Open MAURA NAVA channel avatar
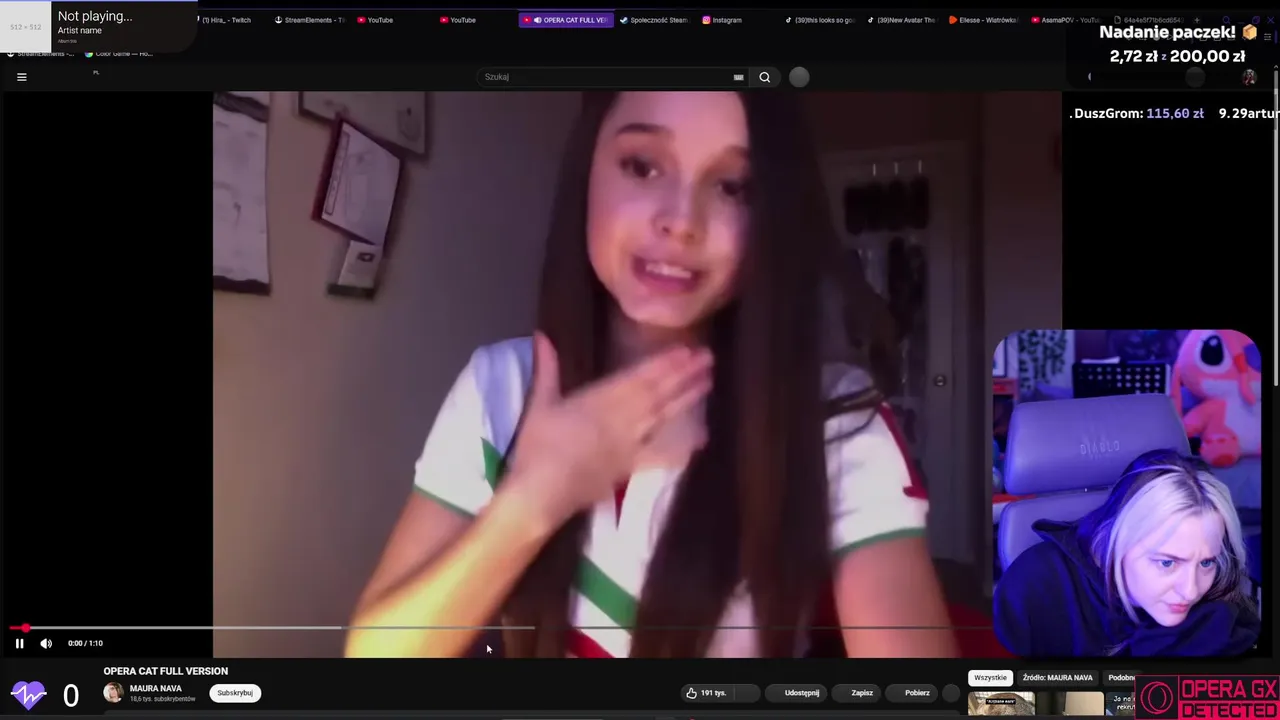 pyautogui.click(x=113, y=692)
